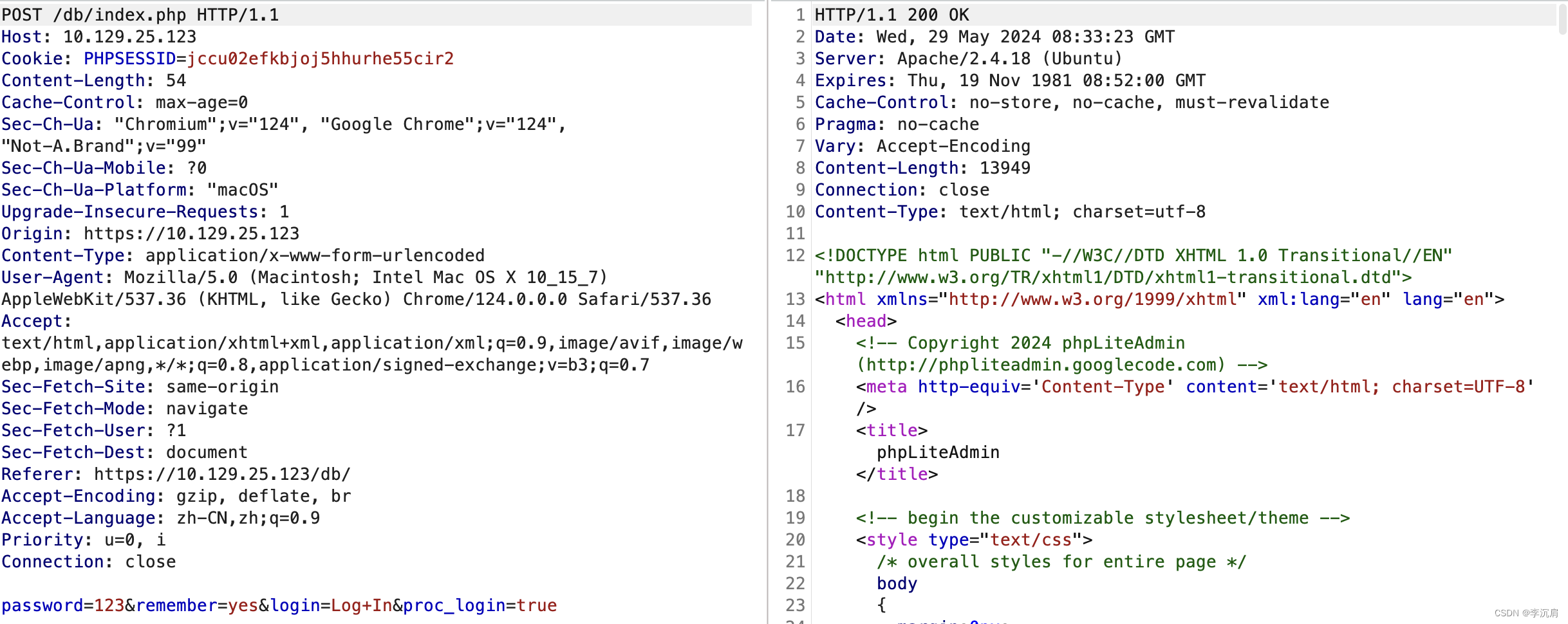Click the login=Log+In body parameter
This screenshot has height=624, width=1568.
331,605
